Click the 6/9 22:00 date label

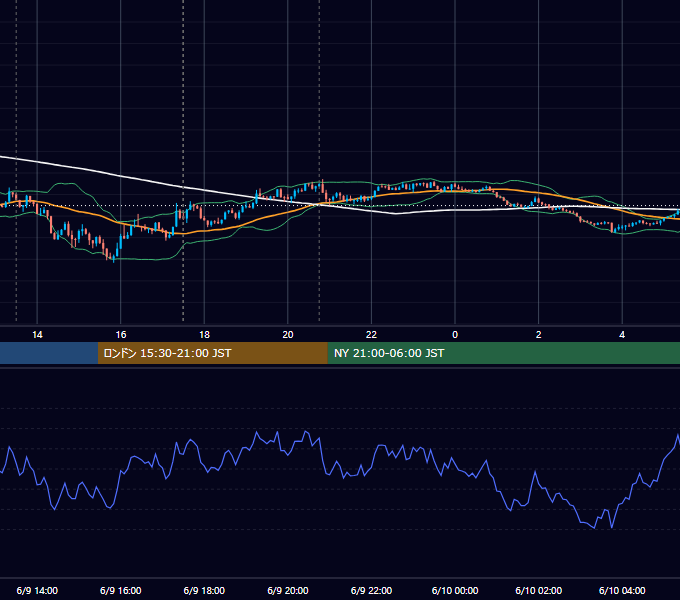(371, 590)
